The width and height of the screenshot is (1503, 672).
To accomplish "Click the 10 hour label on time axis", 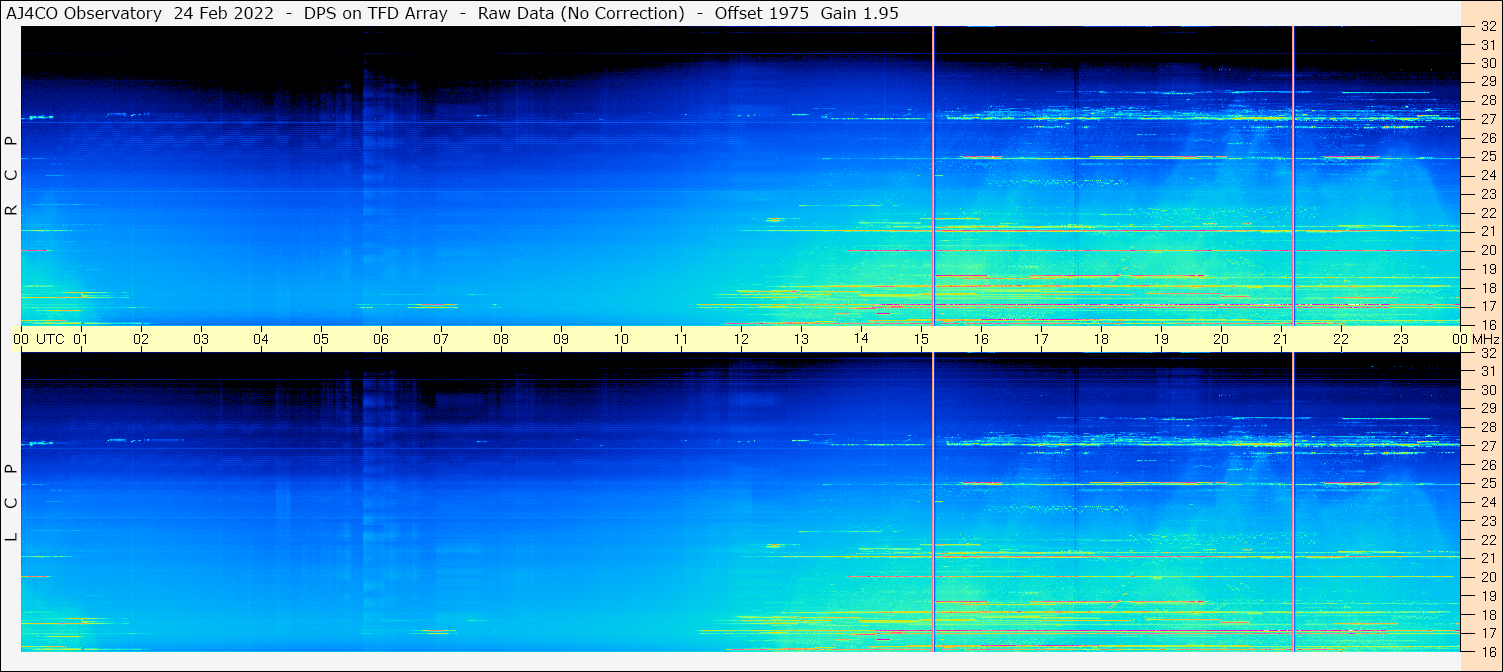I will tap(621, 339).
